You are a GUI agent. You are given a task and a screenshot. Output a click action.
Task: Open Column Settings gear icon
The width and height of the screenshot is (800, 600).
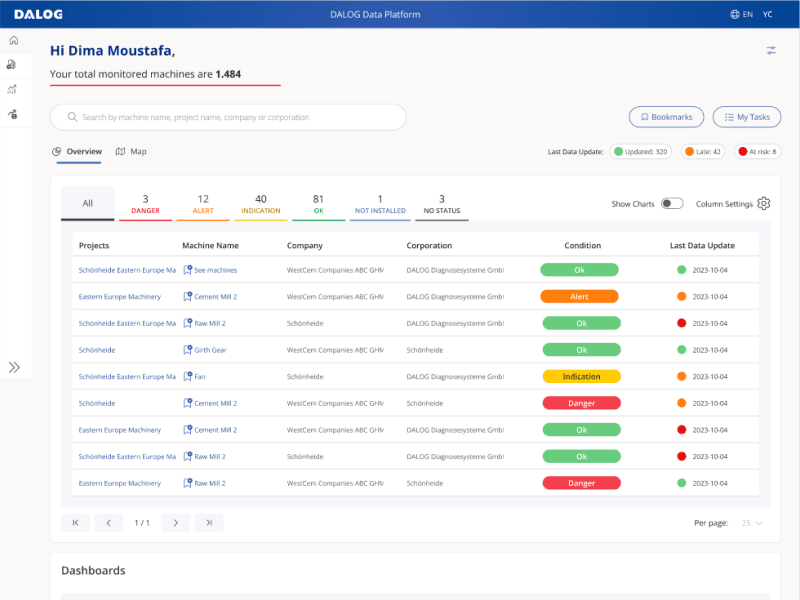click(764, 204)
